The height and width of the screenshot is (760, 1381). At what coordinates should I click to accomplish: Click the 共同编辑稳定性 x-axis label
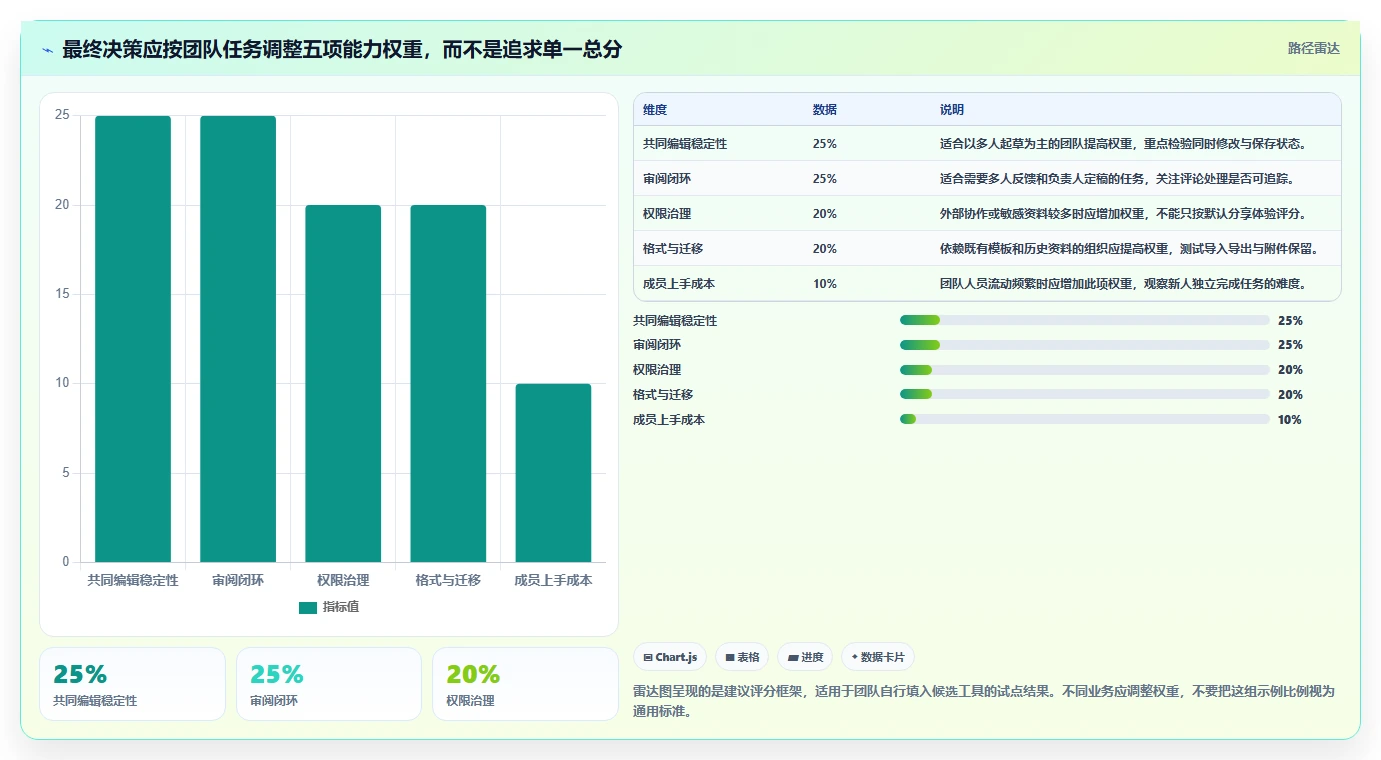(133, 580)
